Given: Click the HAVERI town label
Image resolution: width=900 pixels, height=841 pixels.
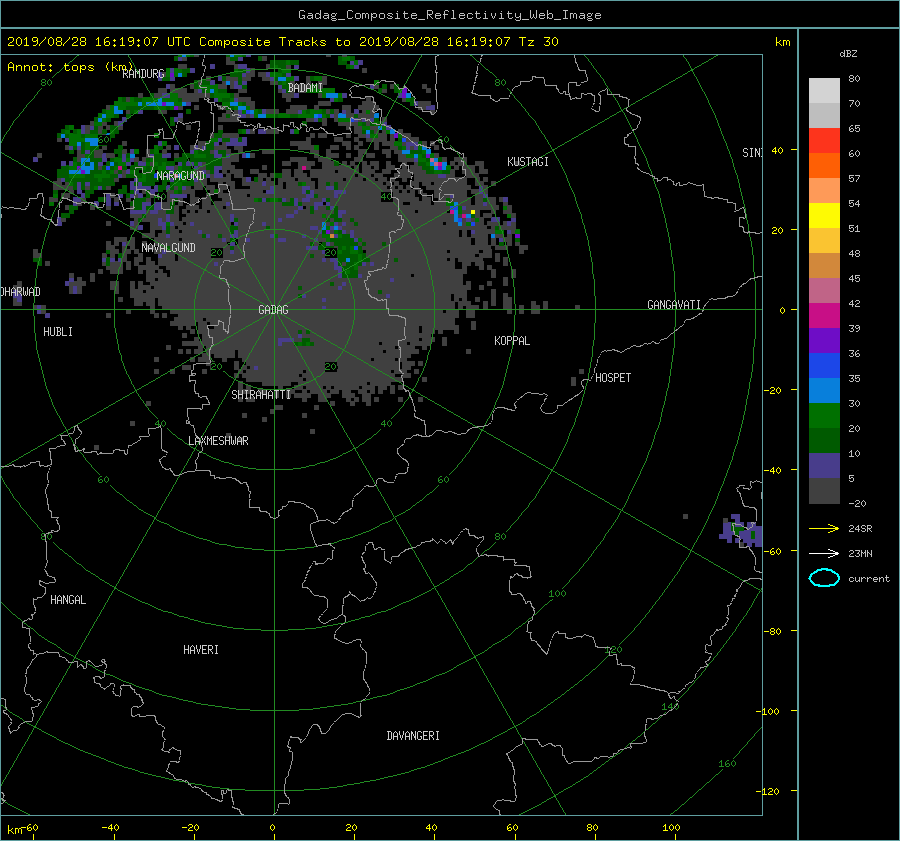Looking at the screenshot, I should tap(201, 650).
